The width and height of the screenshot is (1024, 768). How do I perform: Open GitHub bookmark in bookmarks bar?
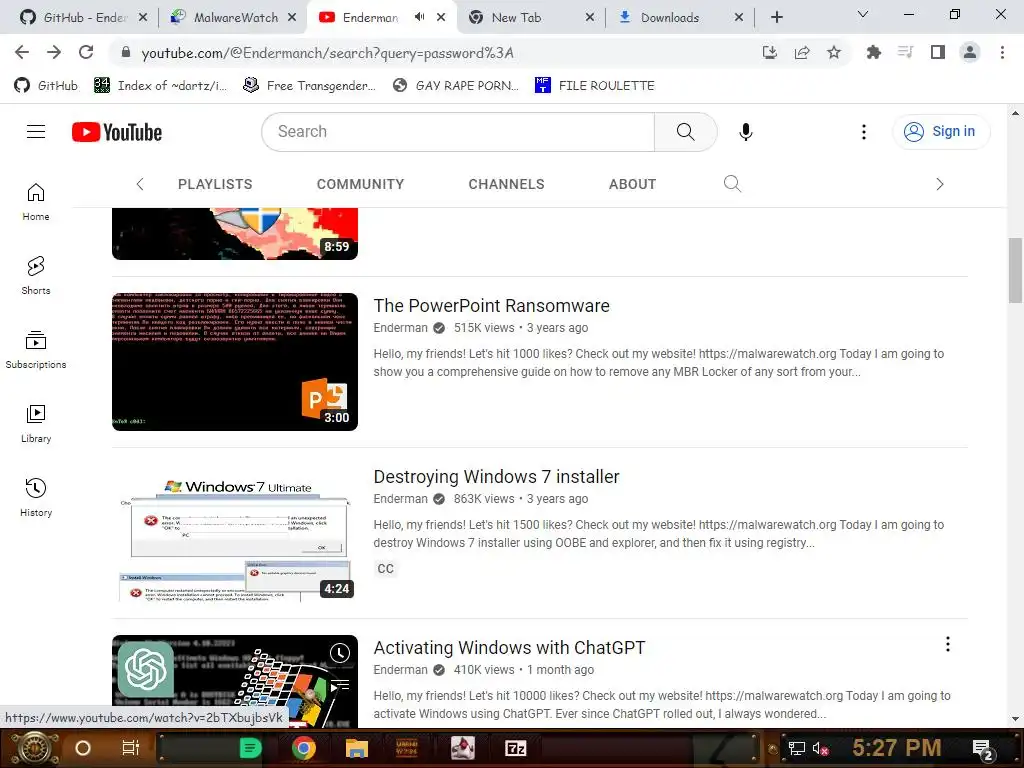tap(46, 86)
